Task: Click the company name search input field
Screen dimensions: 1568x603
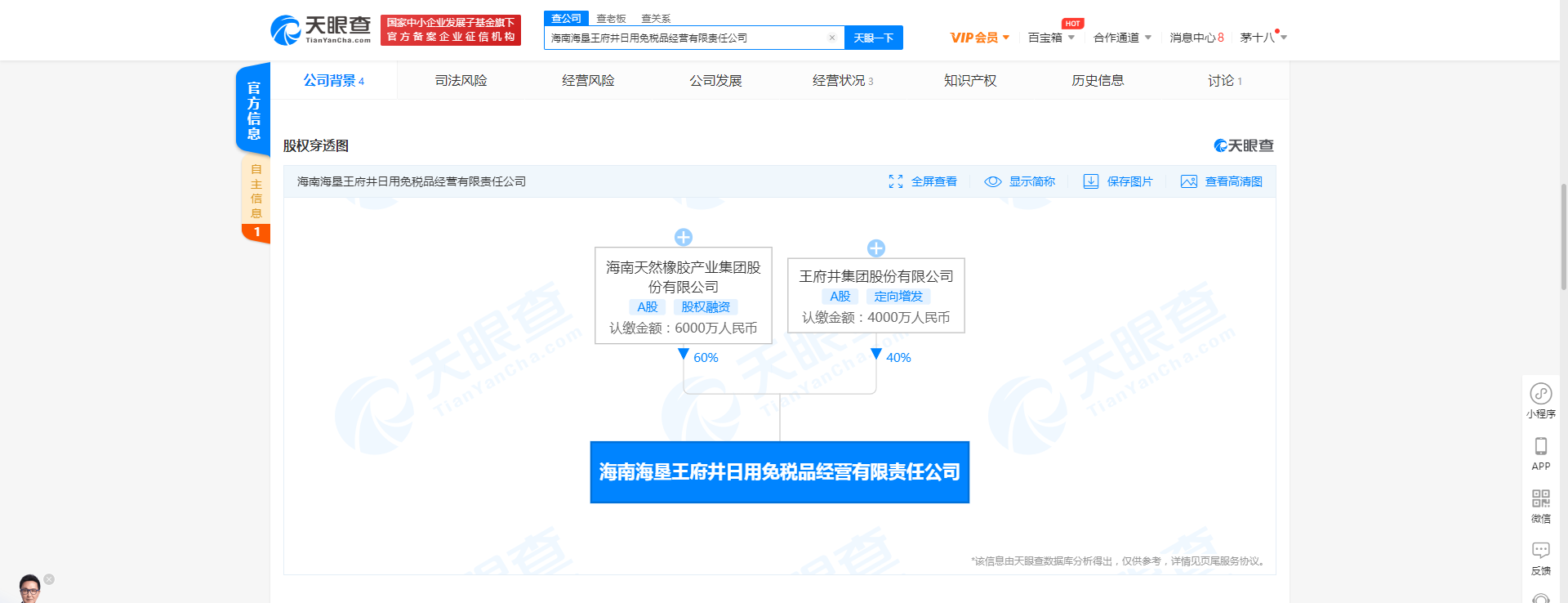Action: [686, 38]
